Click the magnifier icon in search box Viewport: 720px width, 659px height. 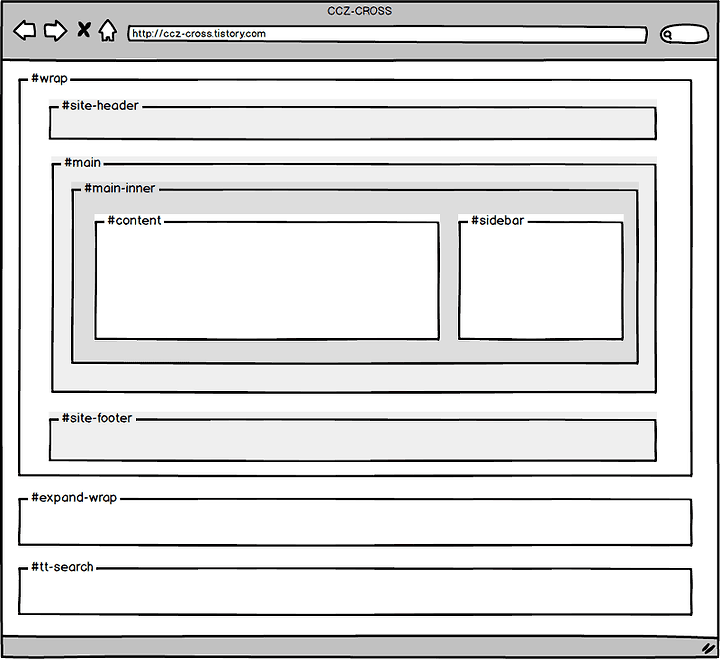pos(668,34)
